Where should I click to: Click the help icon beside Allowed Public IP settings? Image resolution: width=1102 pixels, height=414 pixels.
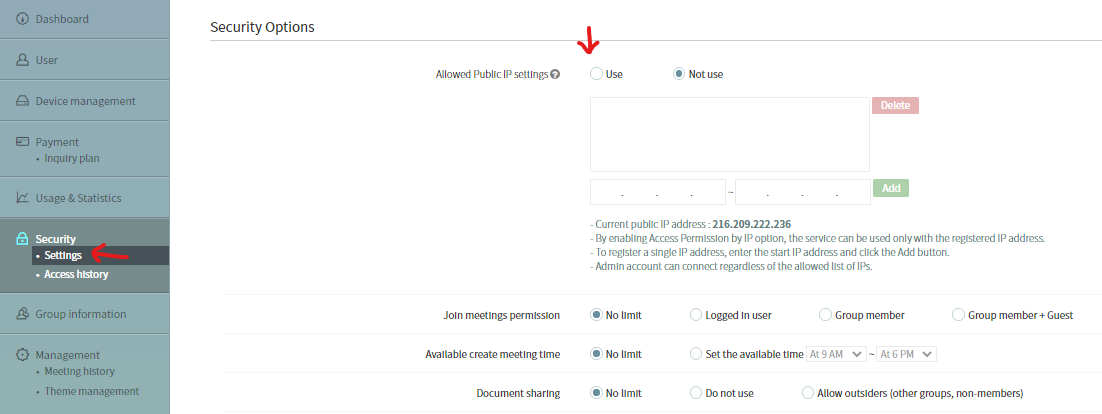click(x=555, y=74)
